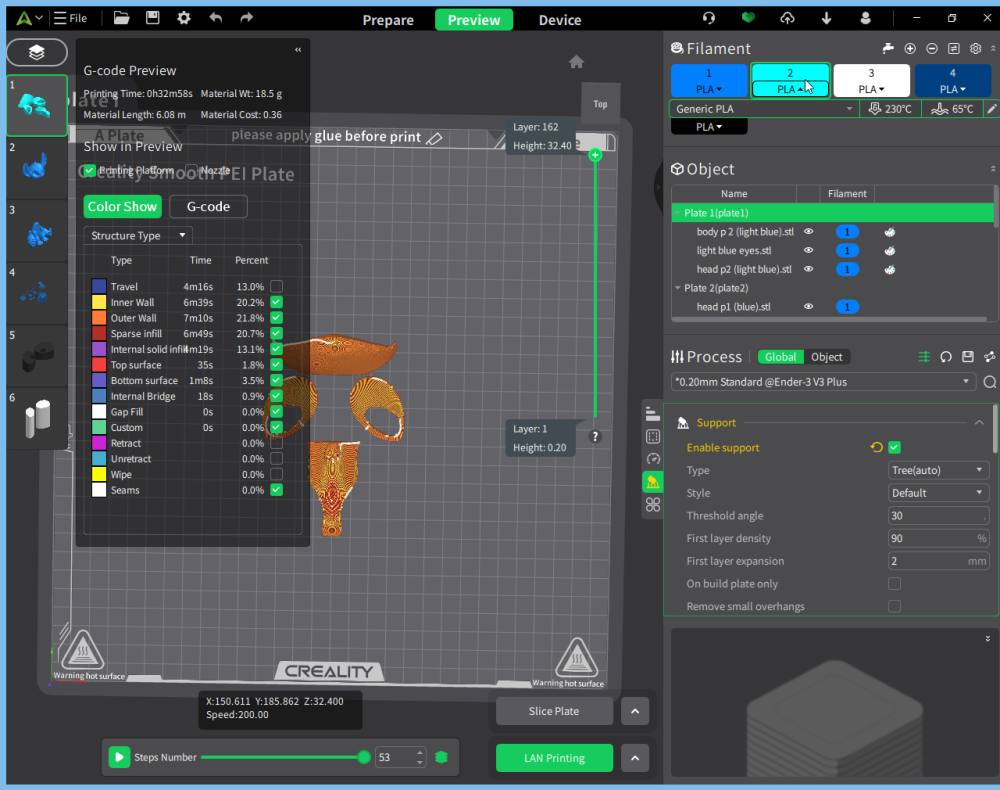Click the filament flush faucet icon
Screen dimensions: 1000x790
888,48
